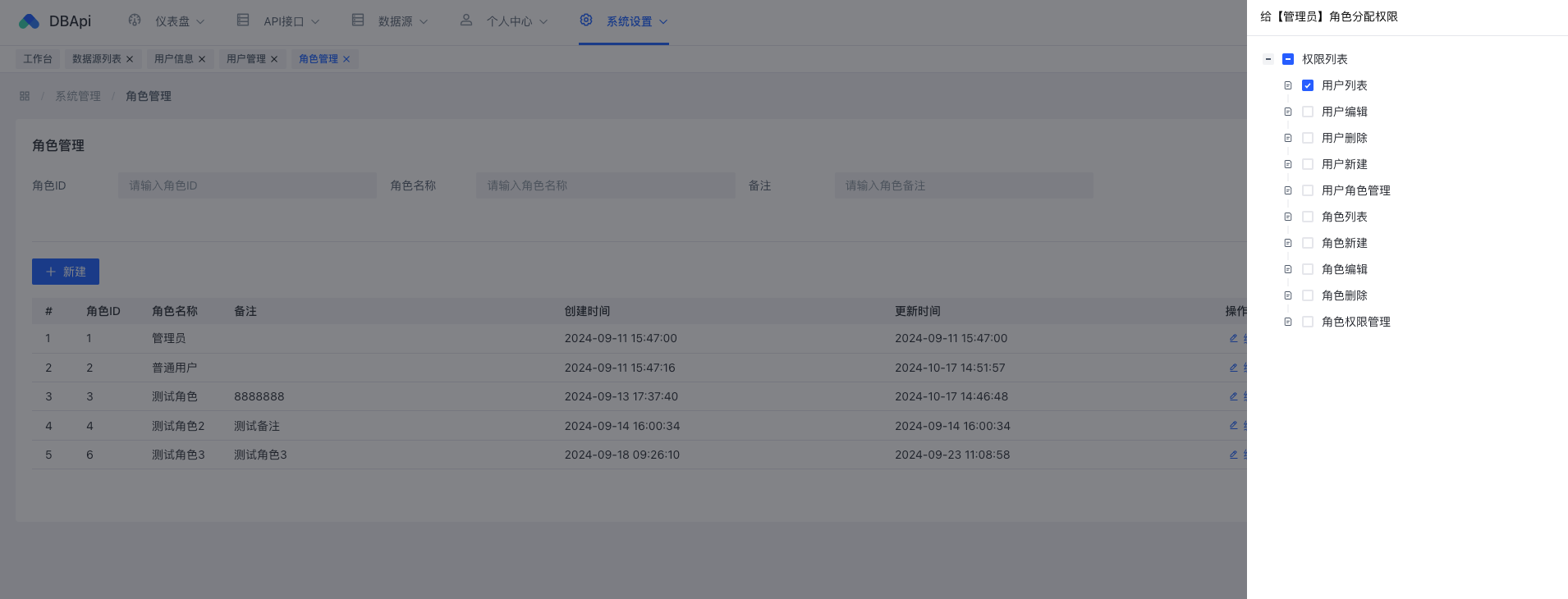This screenshot has height=599, width=1568.
Task: Close the 数据源列表 tab
Action: (x=130, y=59)
